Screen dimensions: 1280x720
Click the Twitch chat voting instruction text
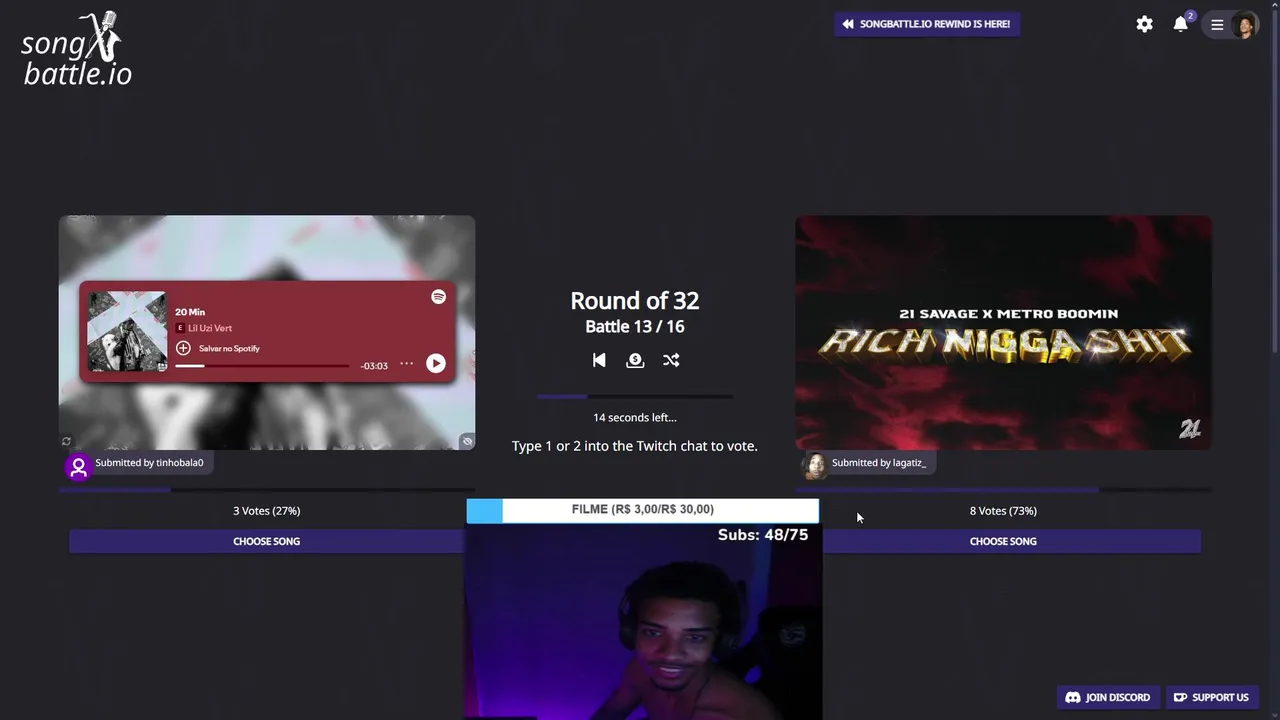point(635,446)
